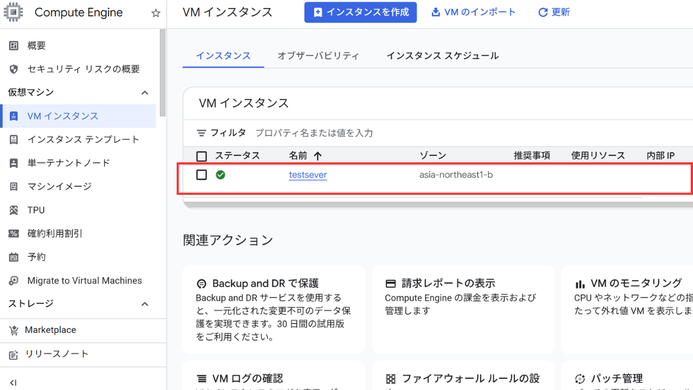
Task: Click the 概要 dashboard icon in sidebar
Action: [x=14, y=46]
